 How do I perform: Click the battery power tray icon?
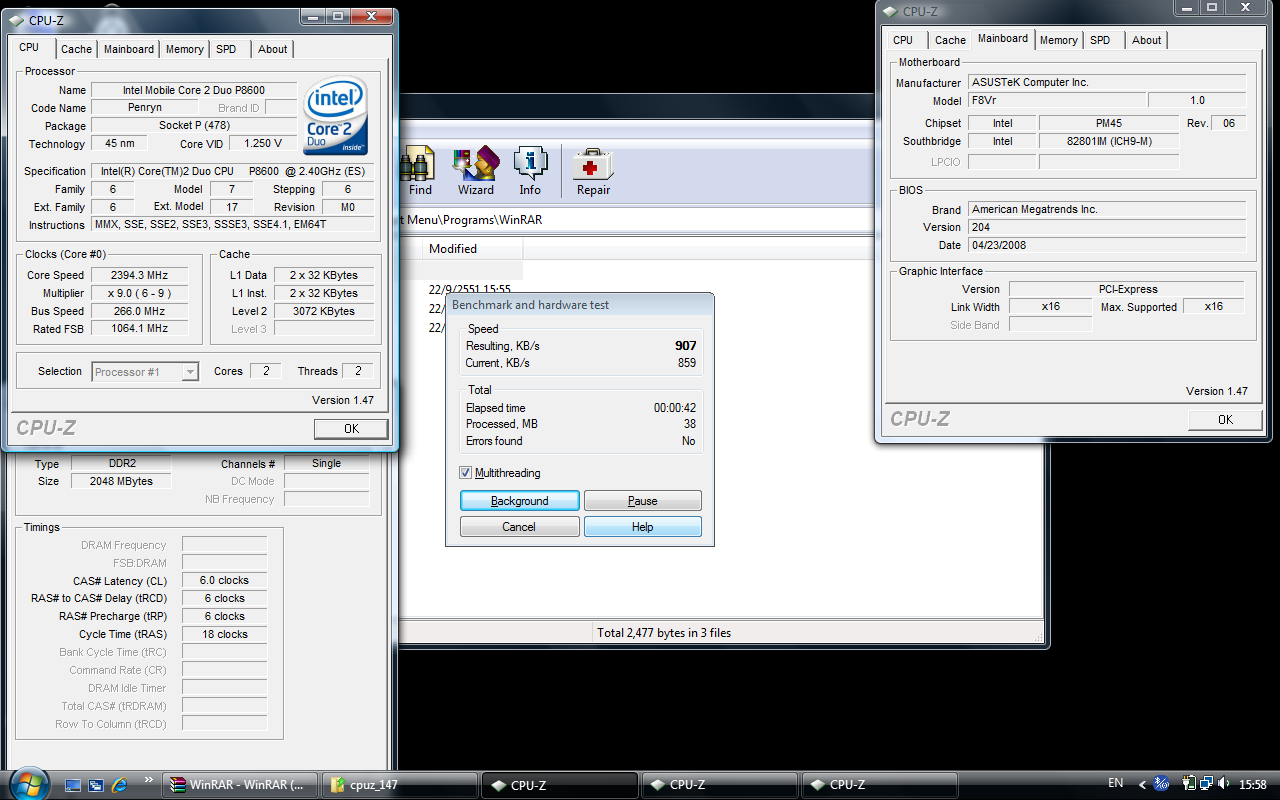point(1190,784)
